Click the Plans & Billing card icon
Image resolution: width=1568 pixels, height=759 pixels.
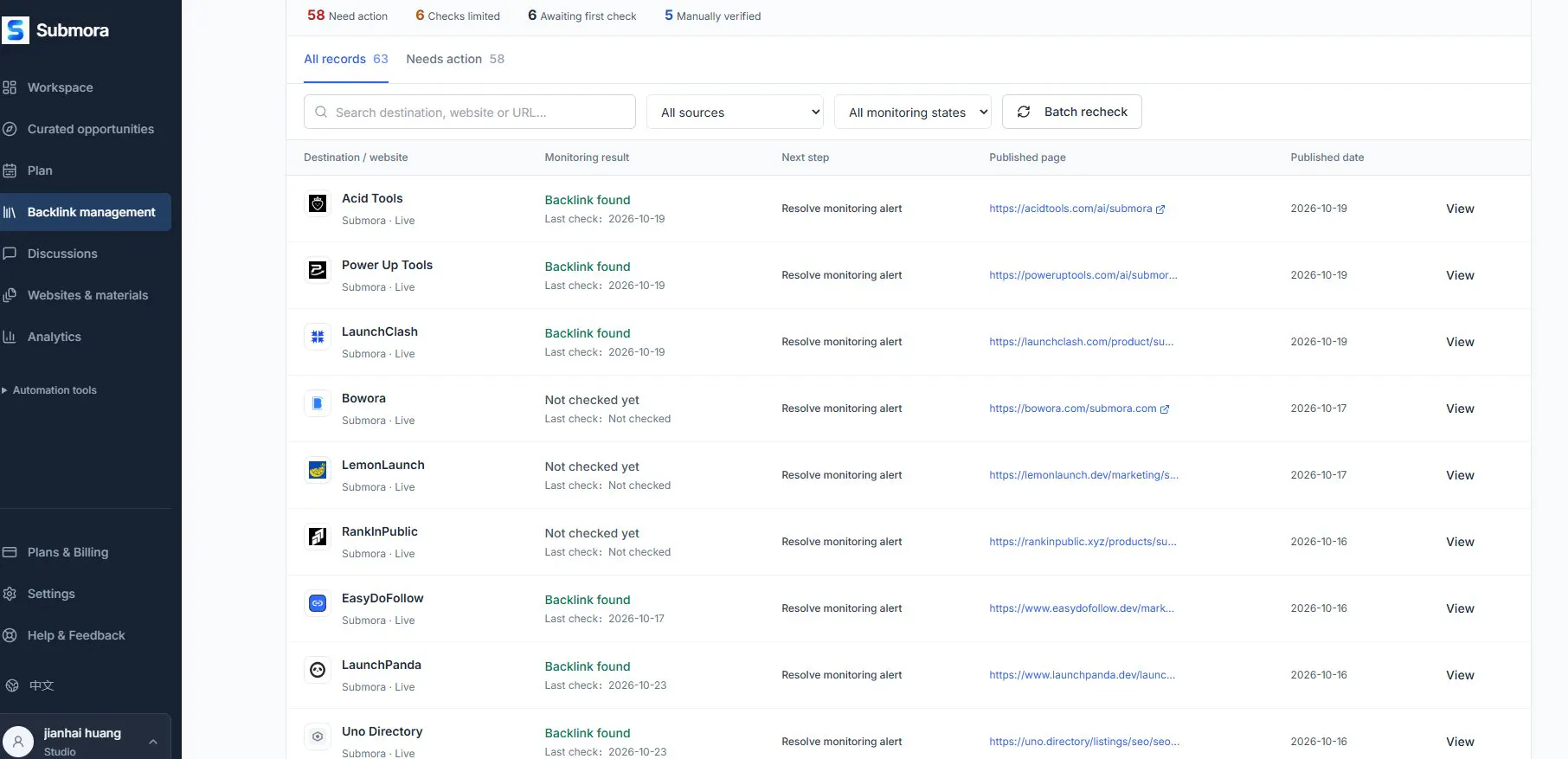tap(10, 552)
